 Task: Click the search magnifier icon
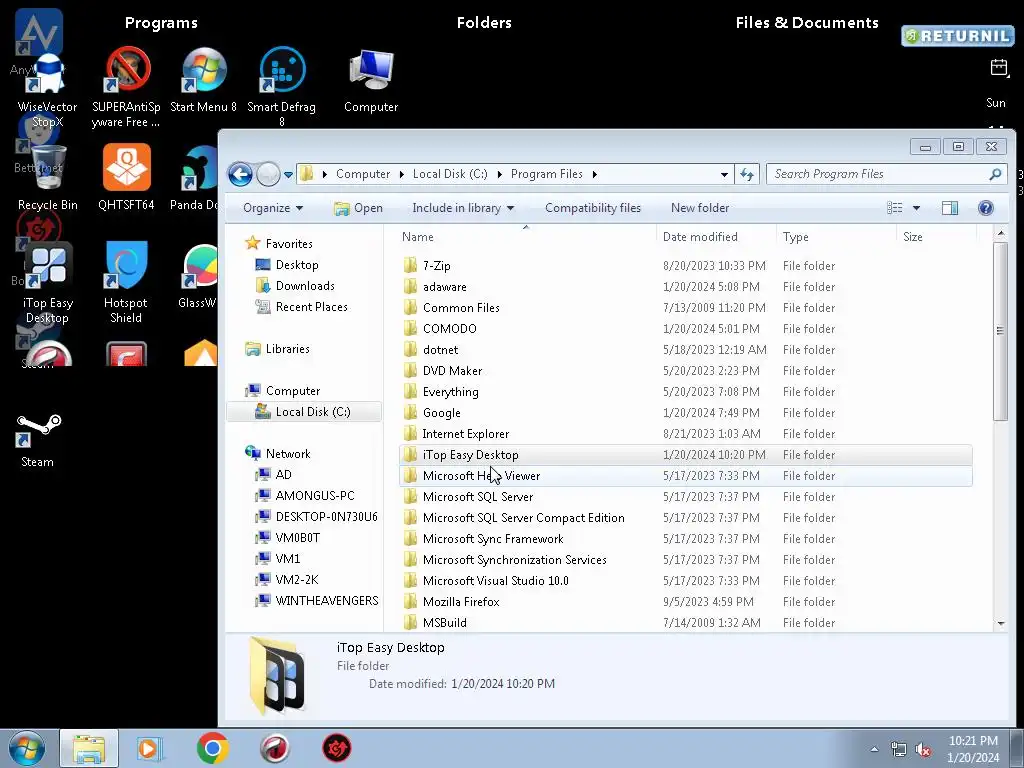click(995, 174)
